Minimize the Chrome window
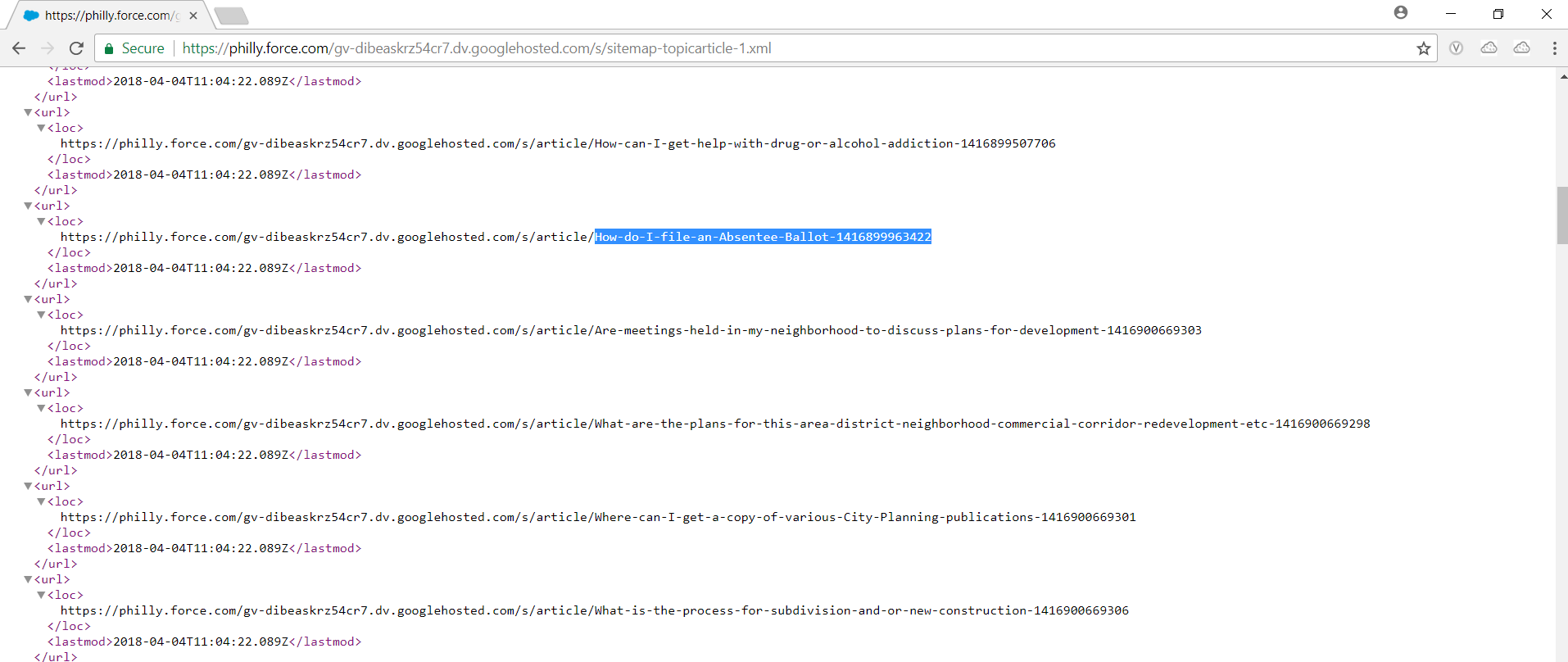1568x662 pixels. 1450,13
